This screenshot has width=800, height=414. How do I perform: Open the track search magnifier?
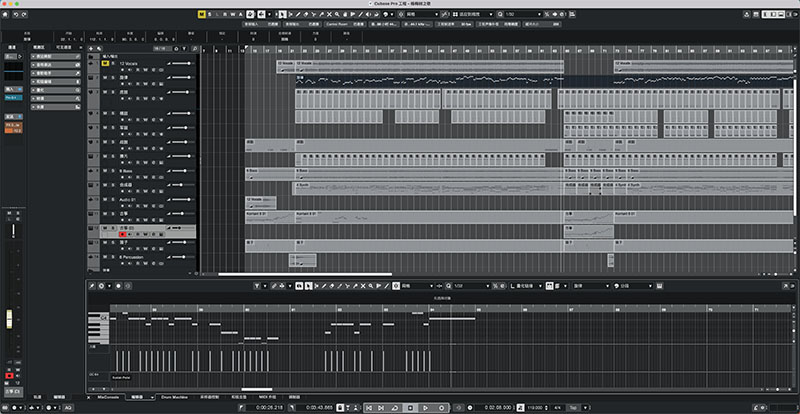tap(194, 48)
